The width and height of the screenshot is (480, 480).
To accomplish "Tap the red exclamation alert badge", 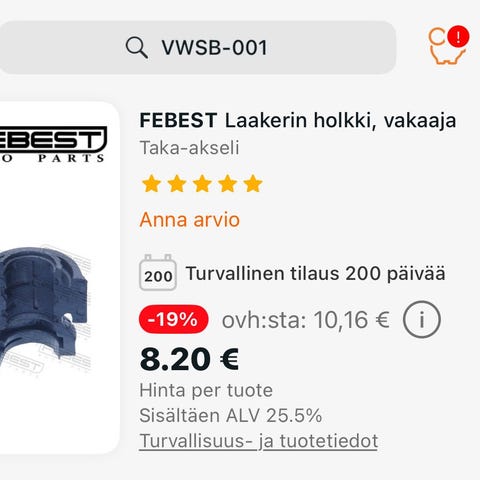I will 458,36.
